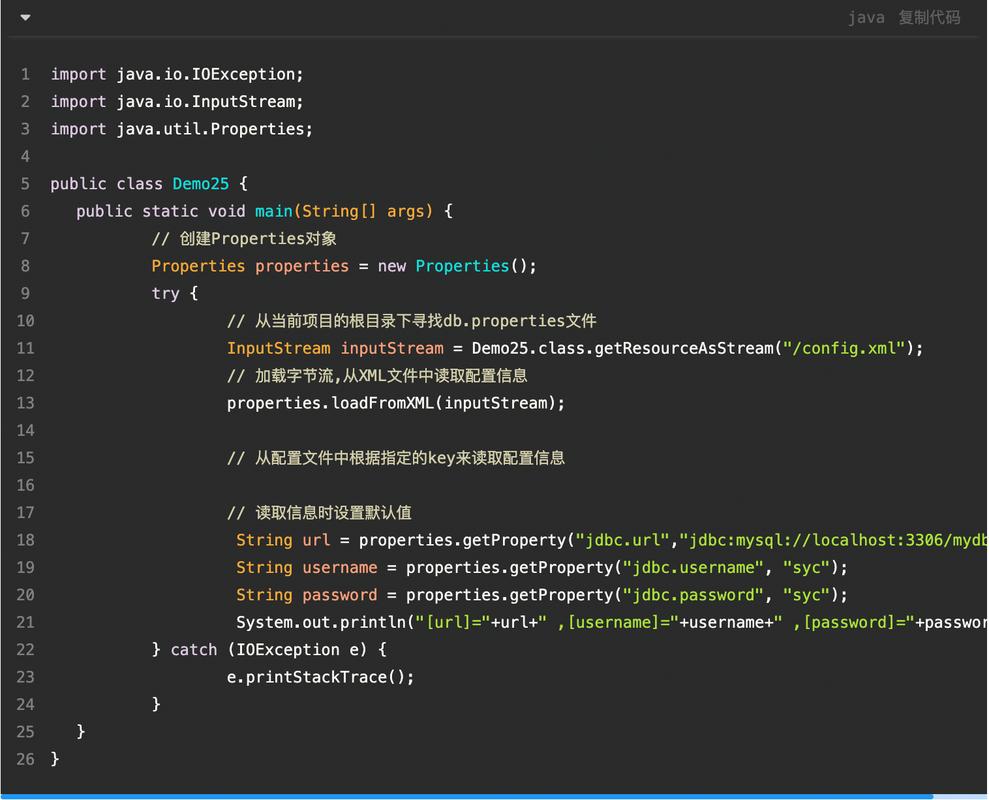Click the printStackTrace call

(x=320, y=676)
